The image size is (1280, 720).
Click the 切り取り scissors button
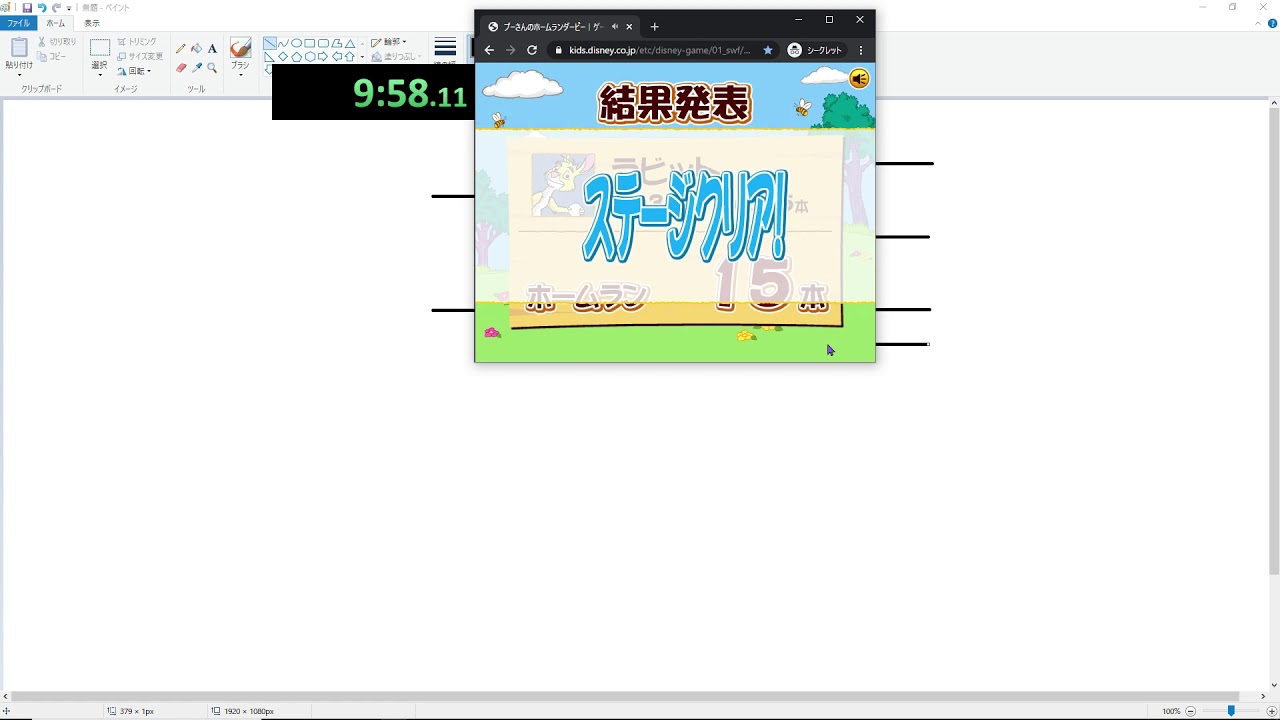(x=57, y=42)
